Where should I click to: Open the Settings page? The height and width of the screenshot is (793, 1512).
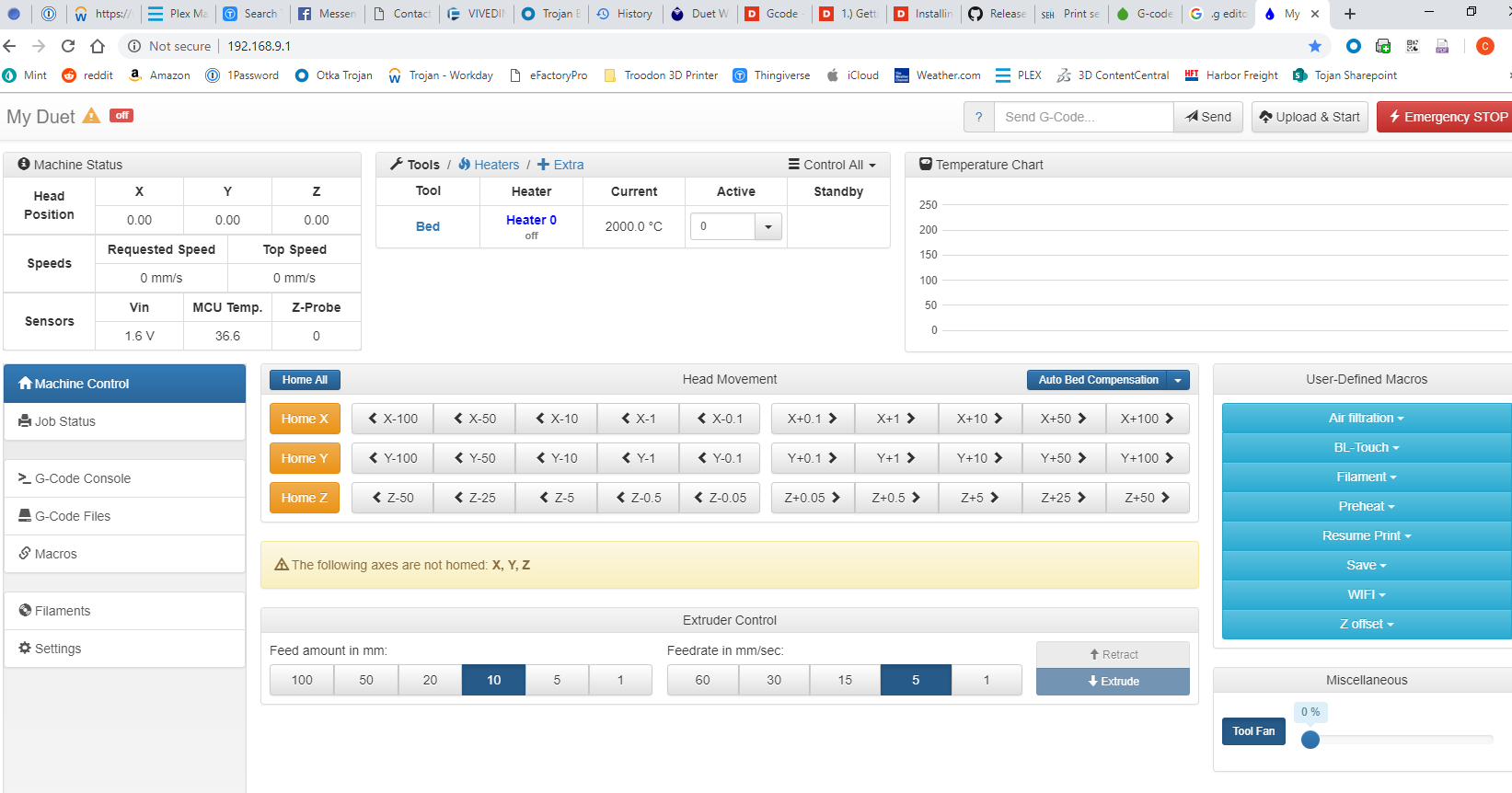click(x=124, y=649)
